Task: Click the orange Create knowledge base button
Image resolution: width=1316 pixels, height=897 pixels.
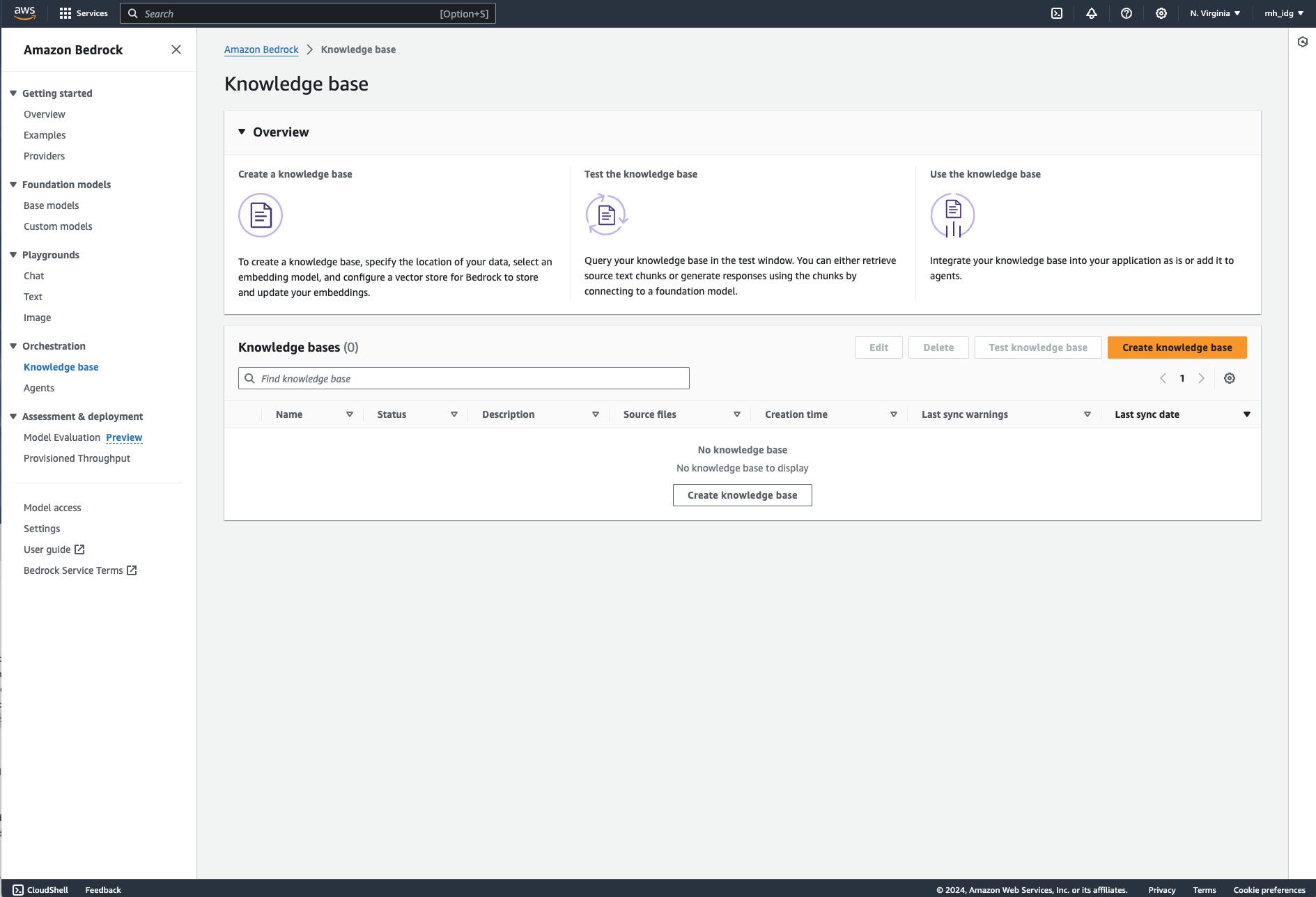Action: point(1177,348)
